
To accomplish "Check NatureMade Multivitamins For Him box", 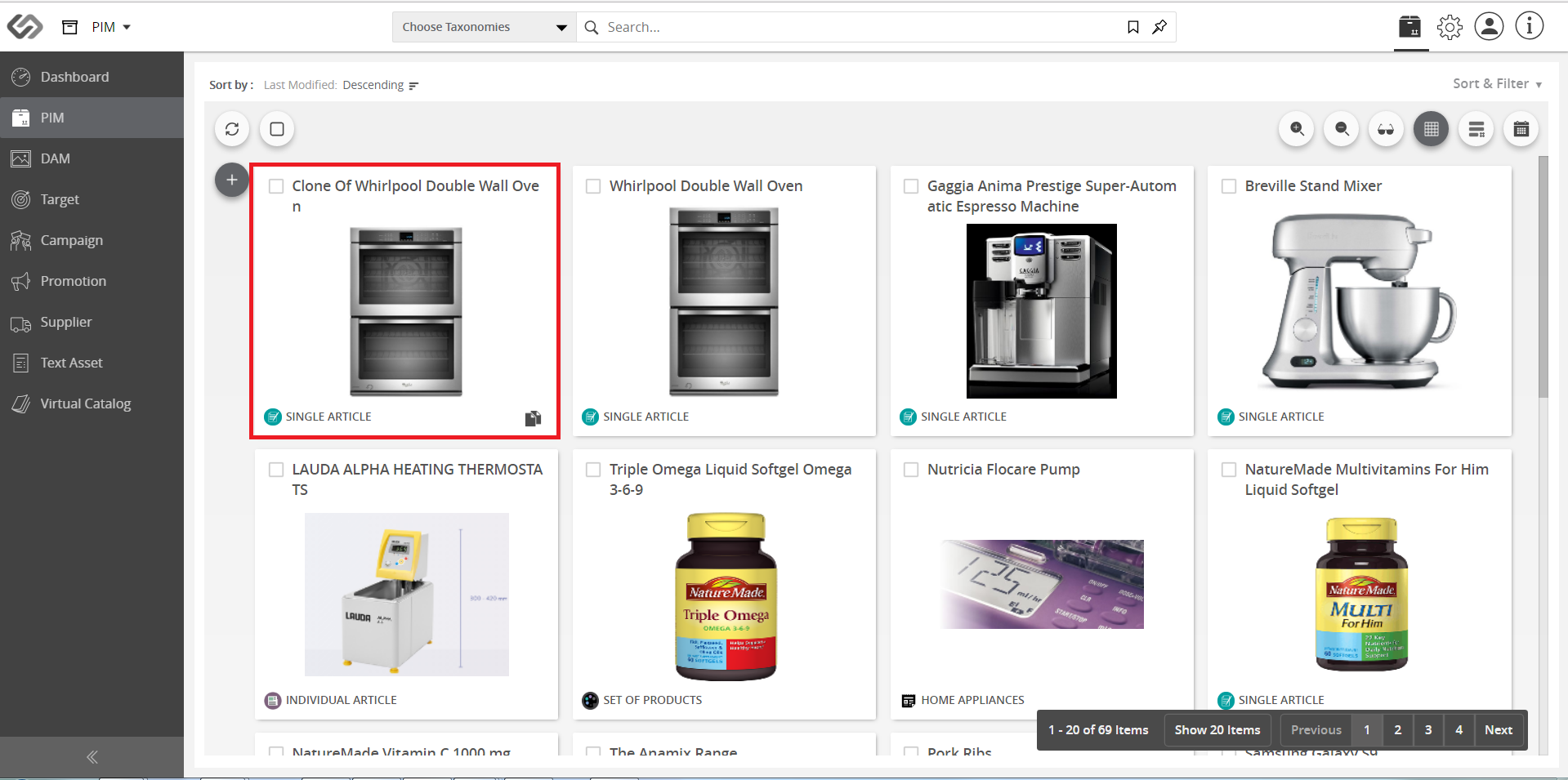I will pos(1229,470).
